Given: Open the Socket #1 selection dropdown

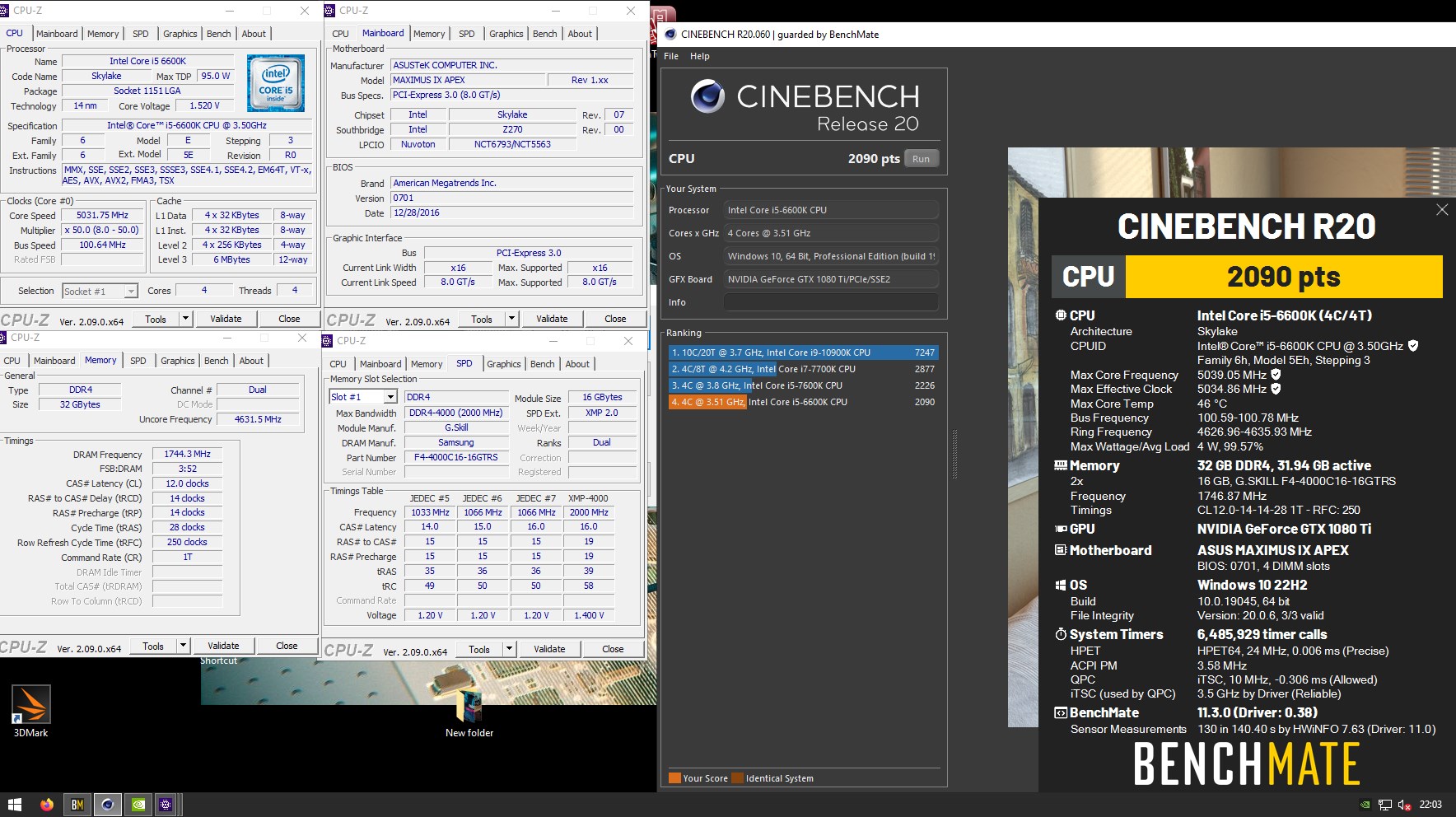Looking at the screenshot, I should tap(100, 292).
